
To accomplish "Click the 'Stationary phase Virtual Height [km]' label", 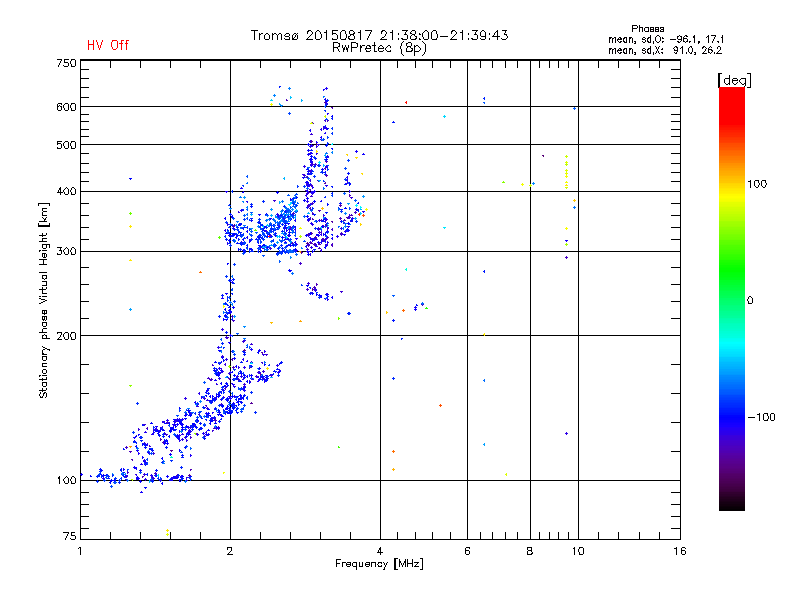I will (44, 300).
